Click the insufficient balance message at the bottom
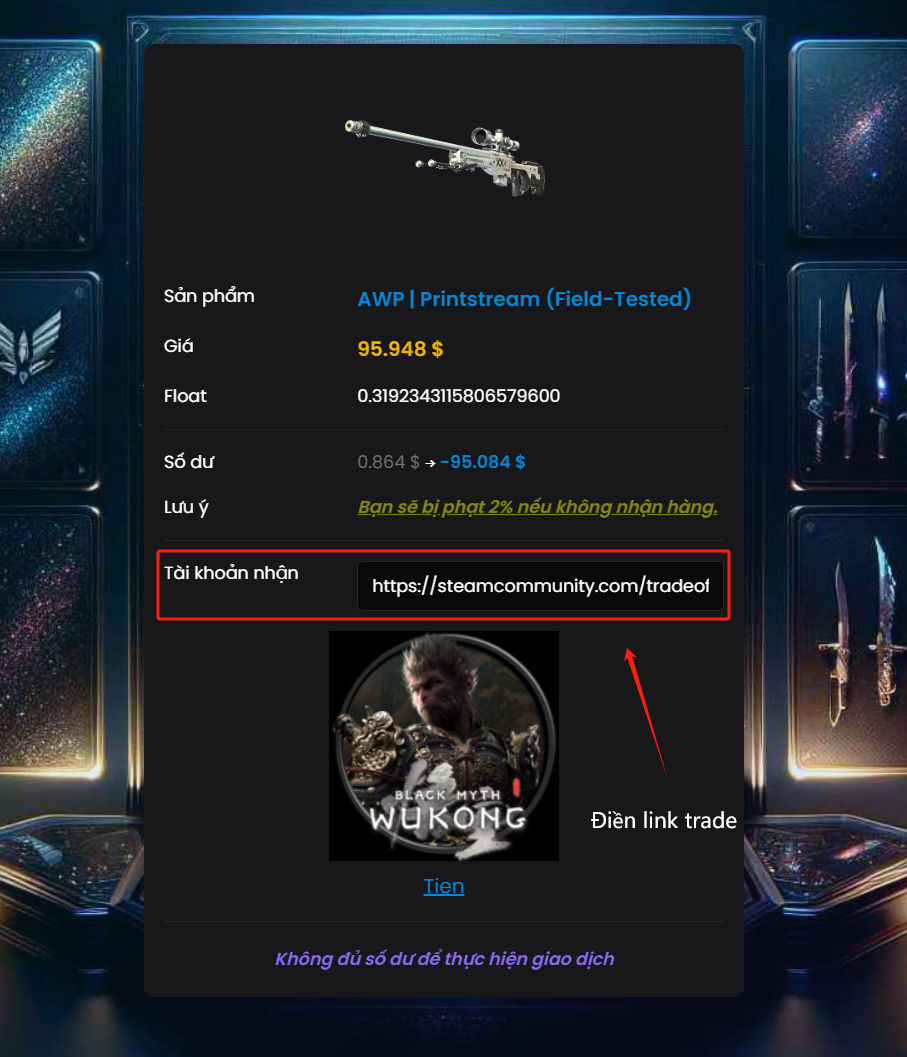Viewport: 907px width, 1057px height. (x=444, y=959)
